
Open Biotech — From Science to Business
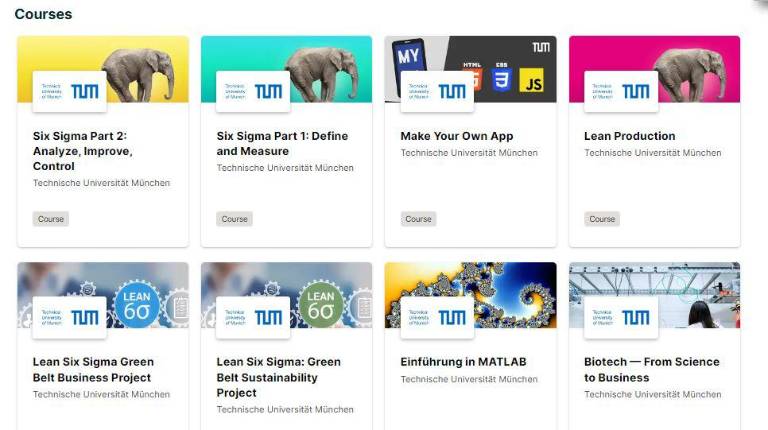652,370
